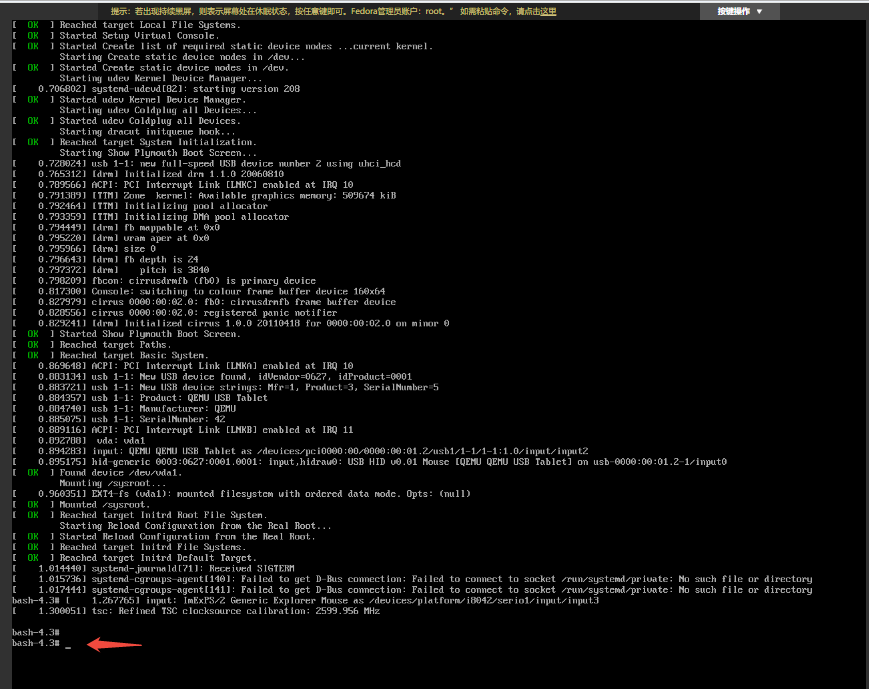Click '[TTM] Initializing DMA pool allocator' line

click(x=151, y=217)
